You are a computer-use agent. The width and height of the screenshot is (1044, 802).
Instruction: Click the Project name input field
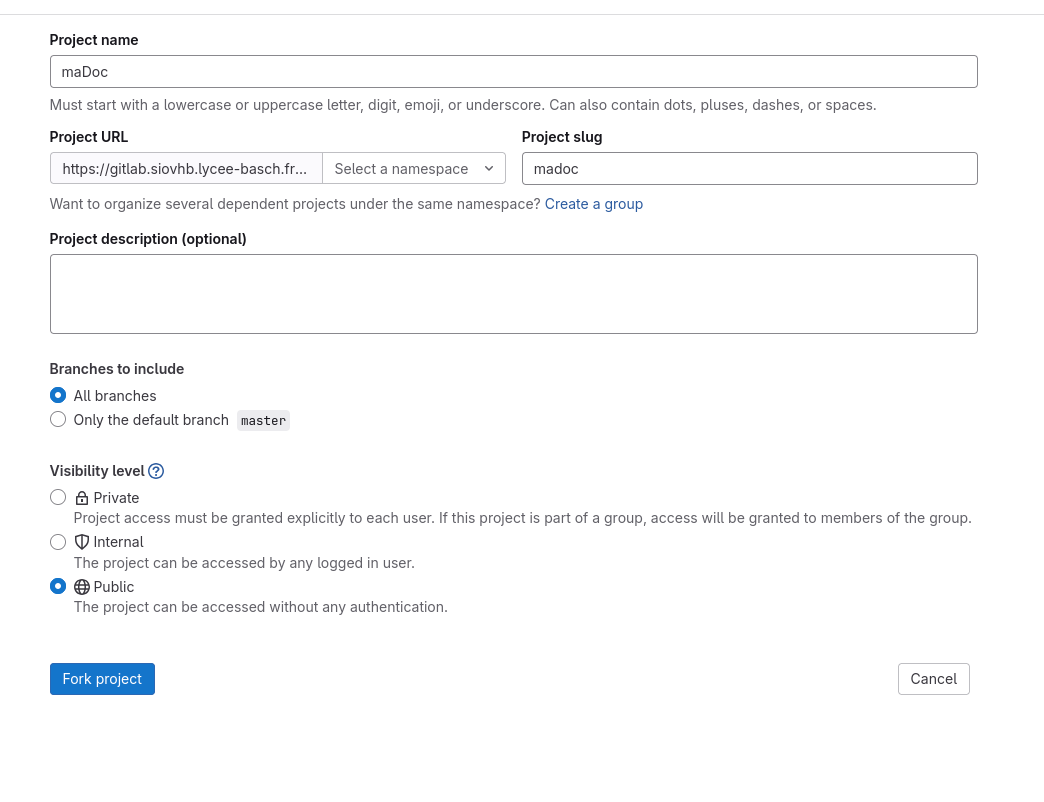(513, 72)
